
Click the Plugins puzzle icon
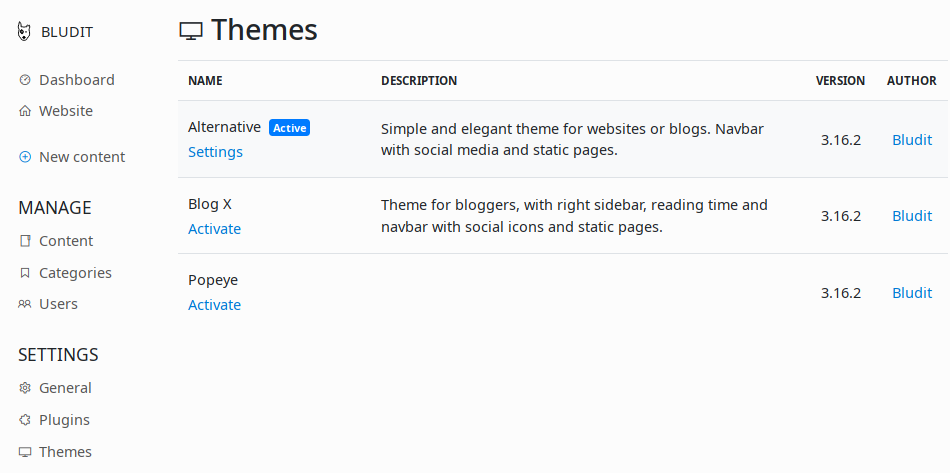coord(25,420)
